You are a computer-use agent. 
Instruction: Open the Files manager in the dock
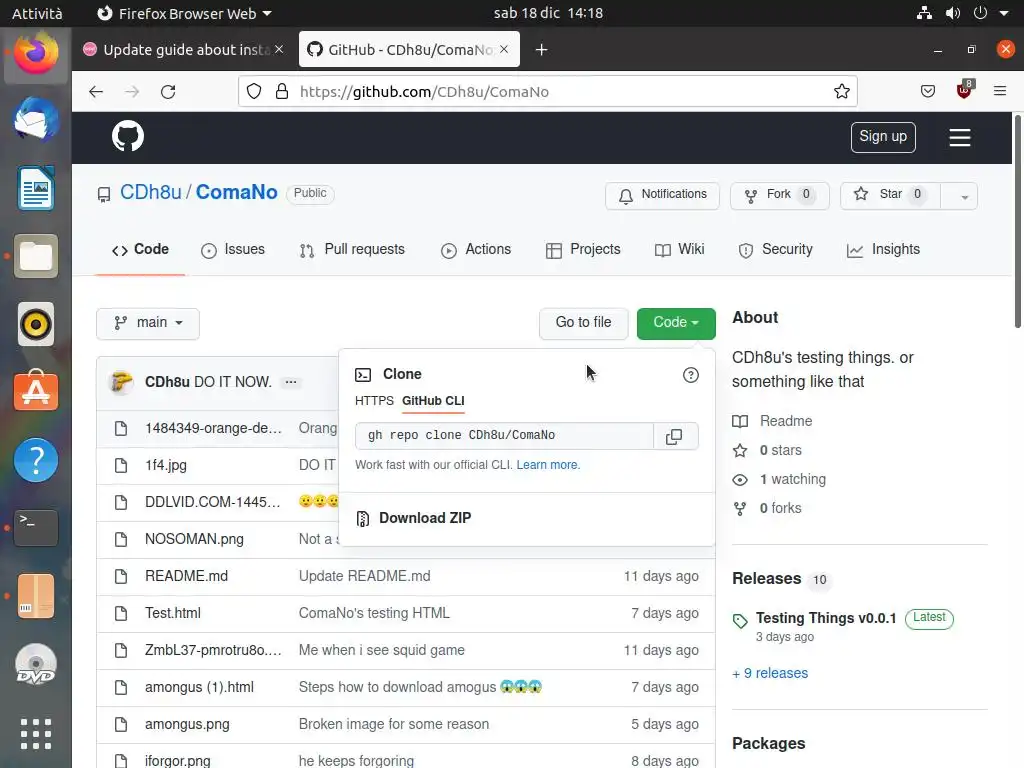(36, 256)
